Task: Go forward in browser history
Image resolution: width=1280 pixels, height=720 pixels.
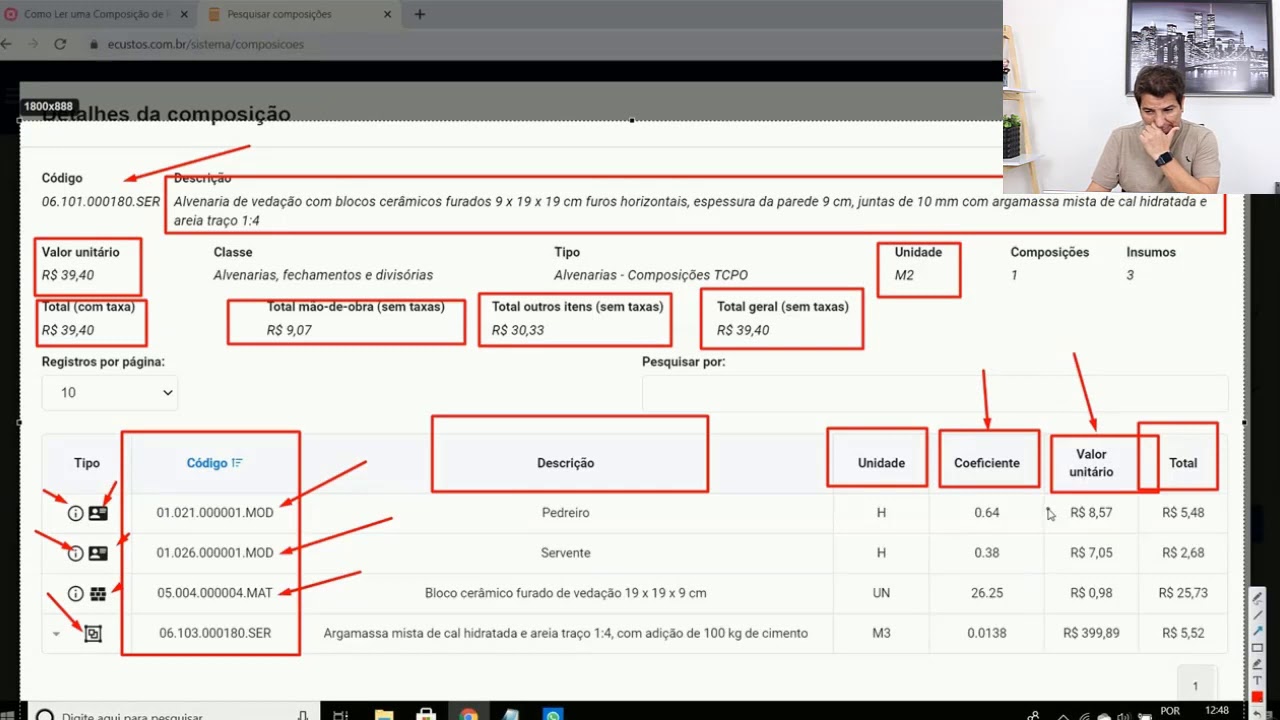Action: click(33, 44)
